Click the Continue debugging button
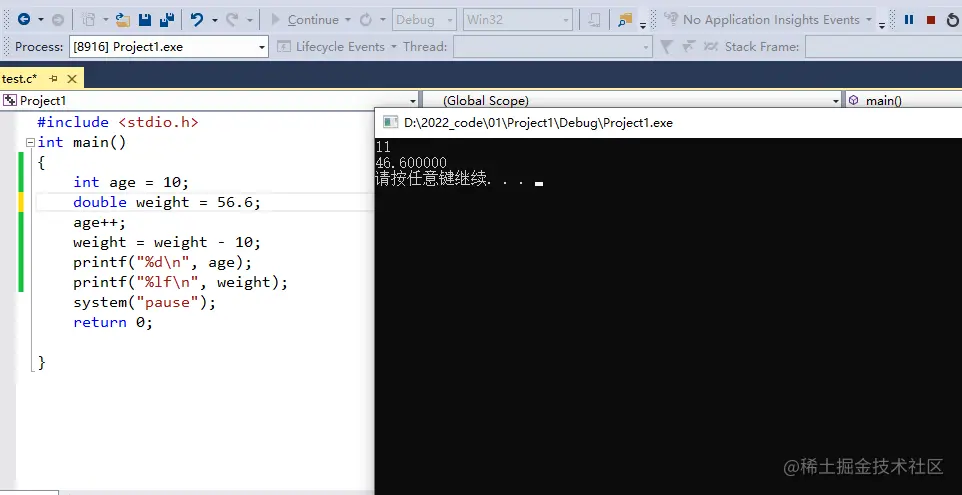 point(305,20)
